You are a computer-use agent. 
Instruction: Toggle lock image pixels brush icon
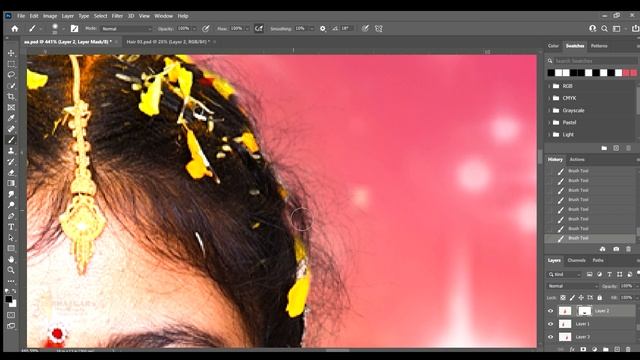coord(572,298)
